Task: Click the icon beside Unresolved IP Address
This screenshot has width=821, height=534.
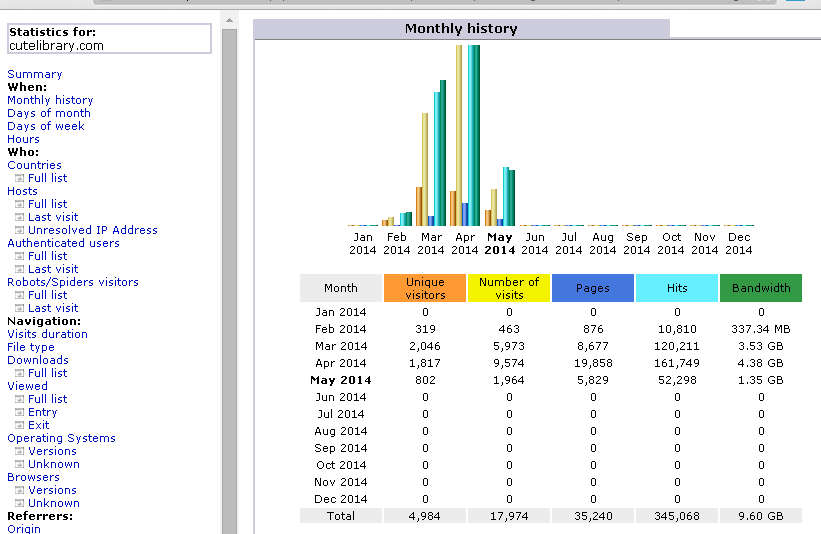Action: (19, 230)
